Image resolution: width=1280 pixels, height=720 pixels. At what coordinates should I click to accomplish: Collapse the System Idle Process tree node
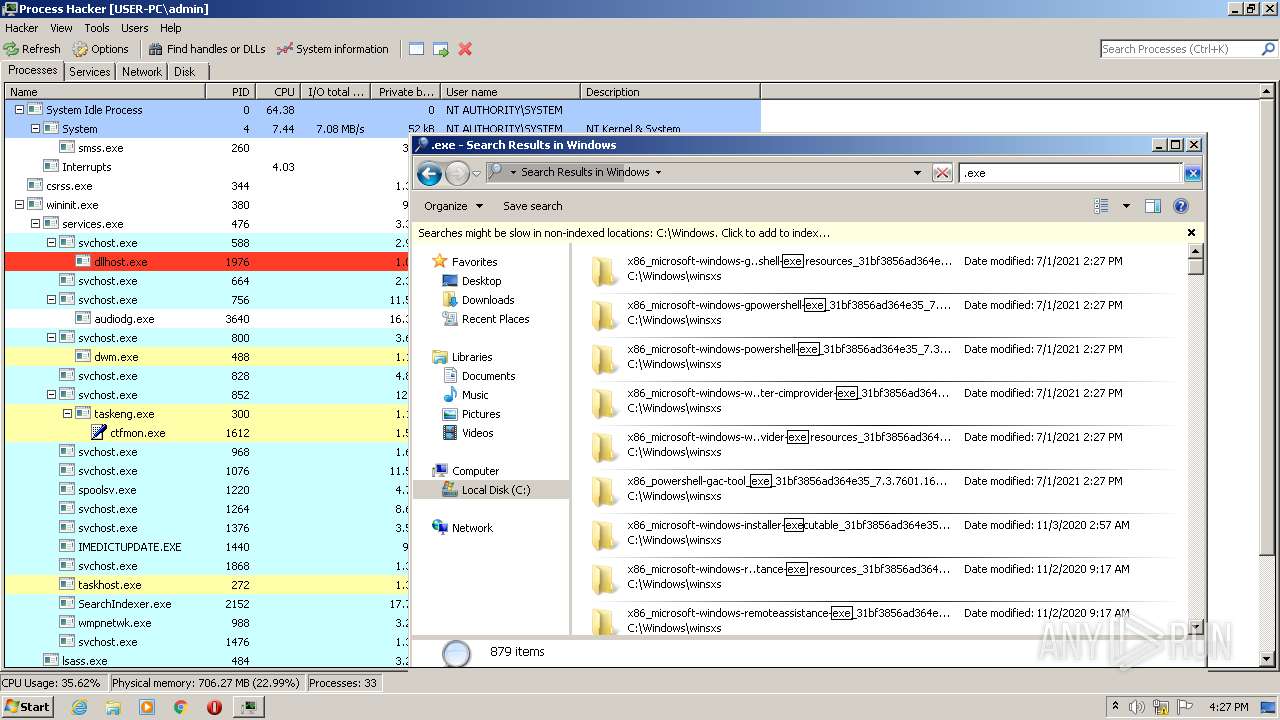19,110
